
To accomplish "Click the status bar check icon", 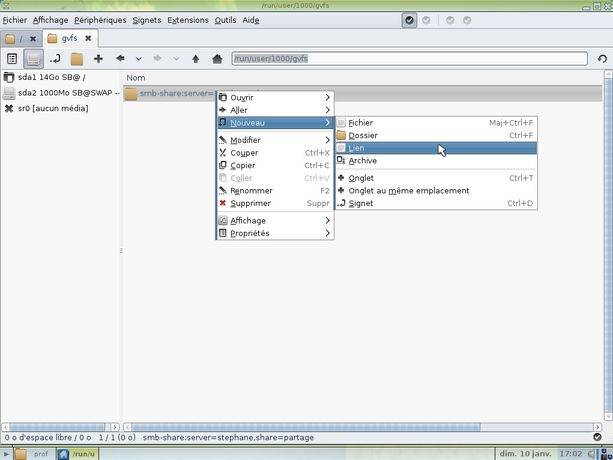I will point(597,437).
